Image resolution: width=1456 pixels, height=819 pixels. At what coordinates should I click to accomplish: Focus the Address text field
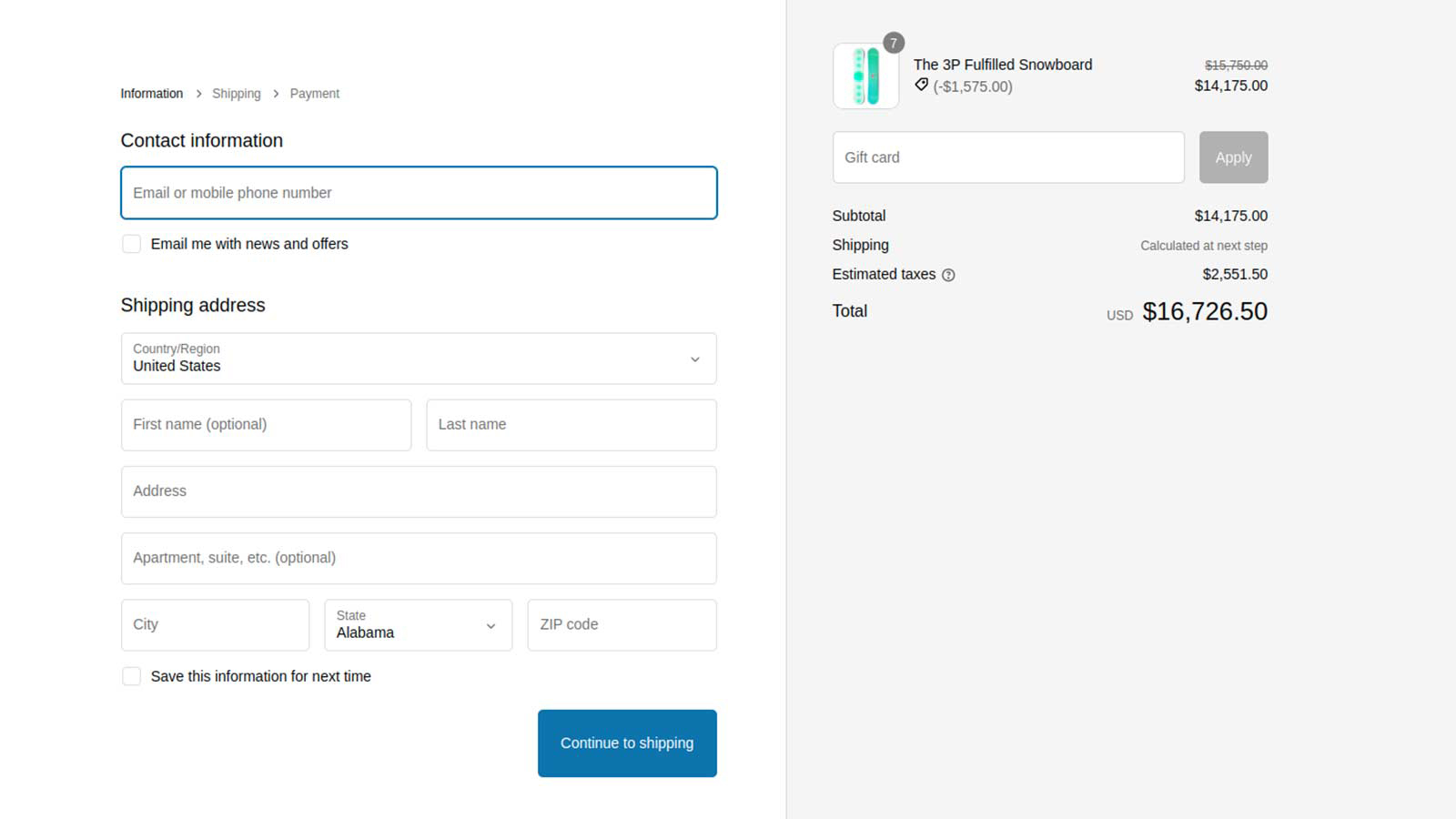point(419,491)
